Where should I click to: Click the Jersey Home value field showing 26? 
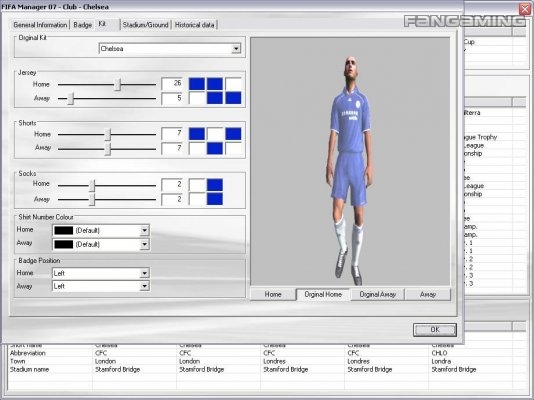click(x=172, y=84)
